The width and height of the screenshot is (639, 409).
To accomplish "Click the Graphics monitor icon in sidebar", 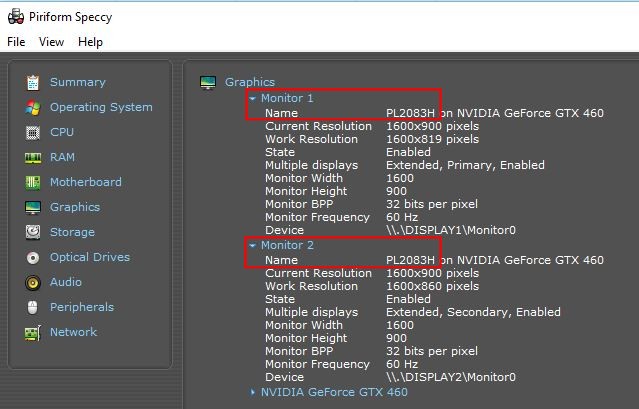I will pyautogui.click(x=33, y=207).
